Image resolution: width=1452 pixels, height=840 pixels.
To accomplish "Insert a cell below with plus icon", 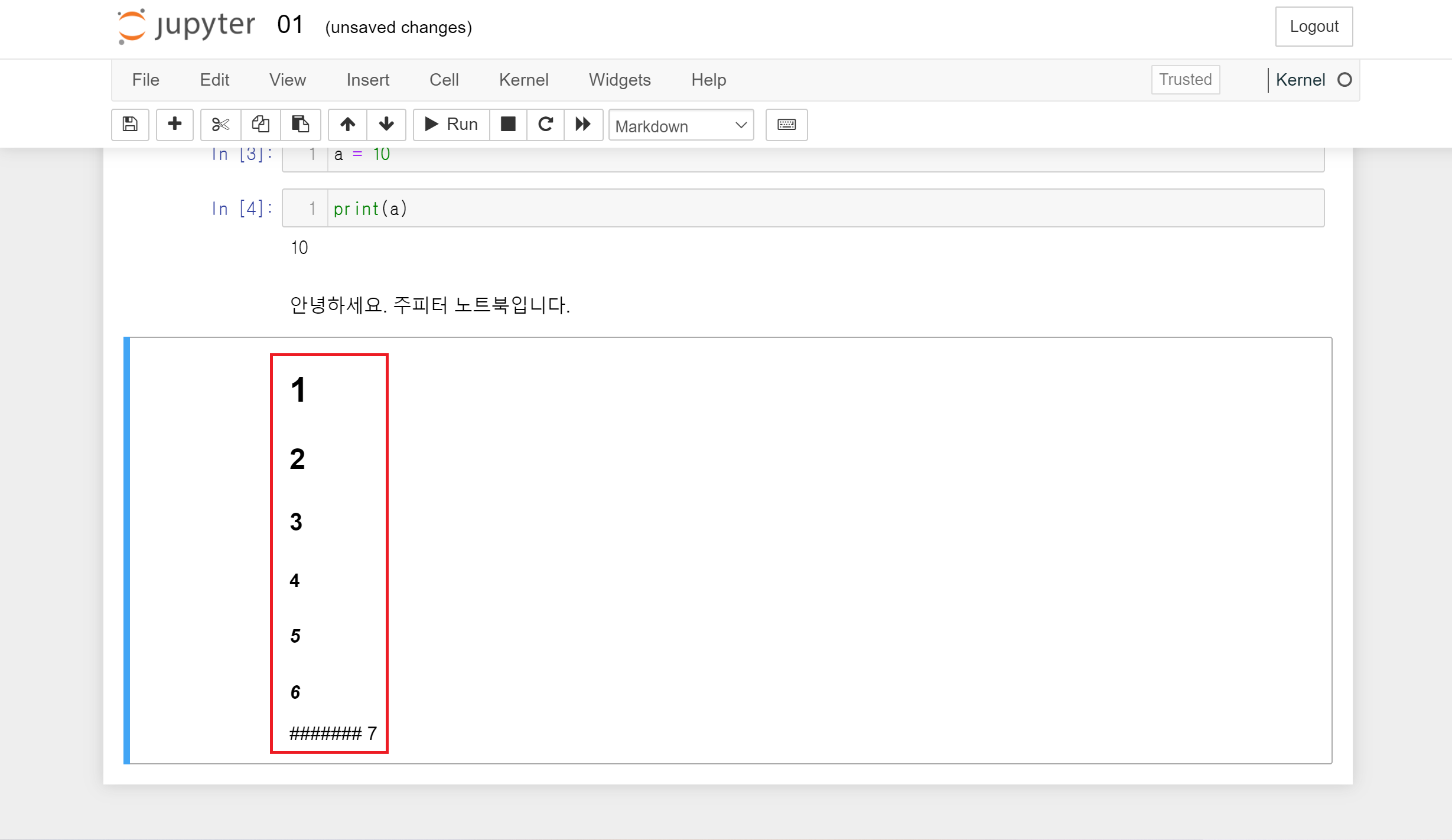I will (174, 124).
